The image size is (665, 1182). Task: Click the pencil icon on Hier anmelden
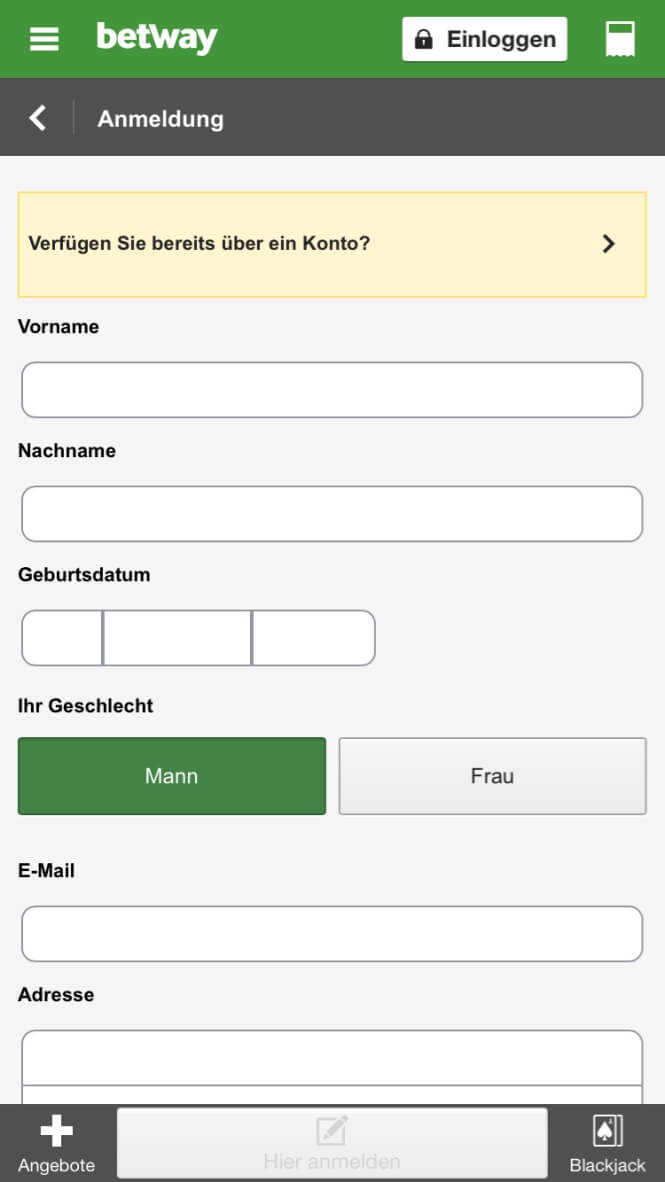331,1131
